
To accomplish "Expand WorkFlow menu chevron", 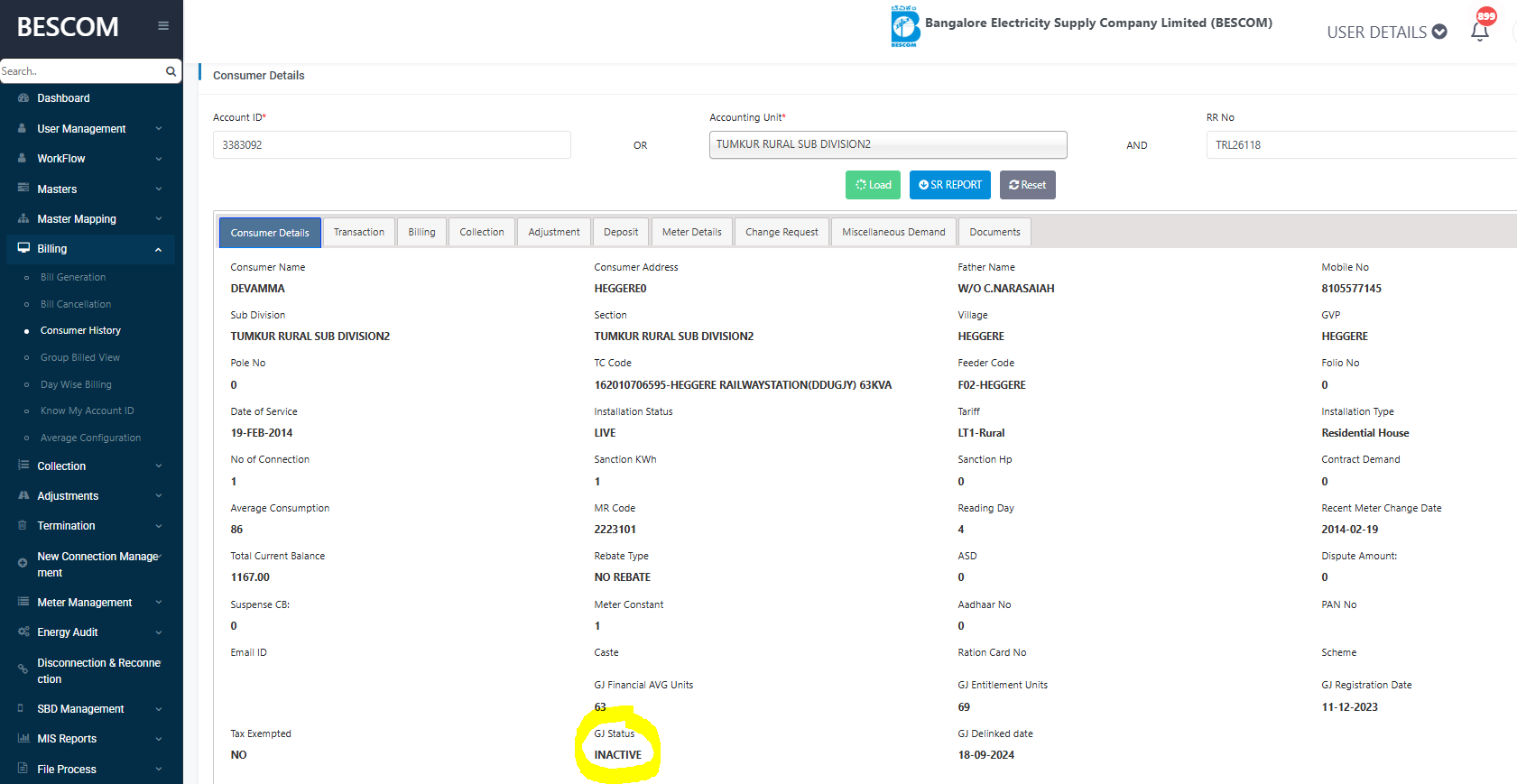I will [x=159, y=159].
